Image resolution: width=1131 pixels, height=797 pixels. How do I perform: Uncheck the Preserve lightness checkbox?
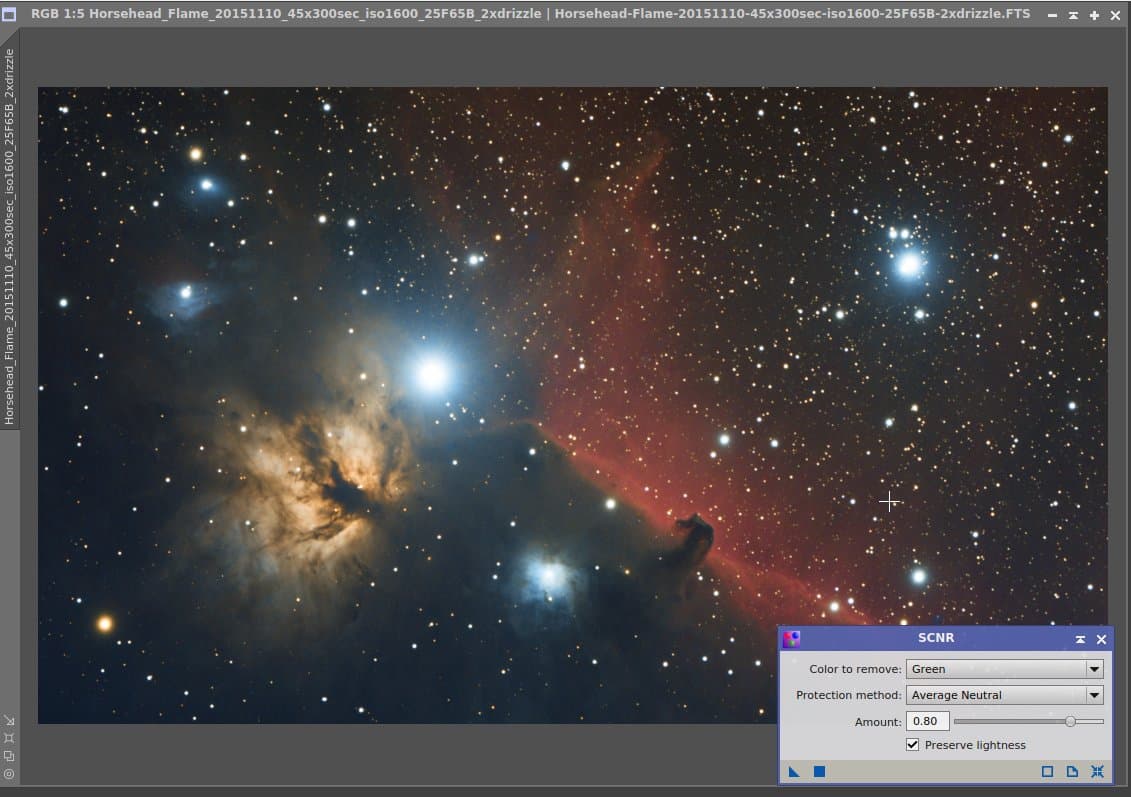(912, 744)
